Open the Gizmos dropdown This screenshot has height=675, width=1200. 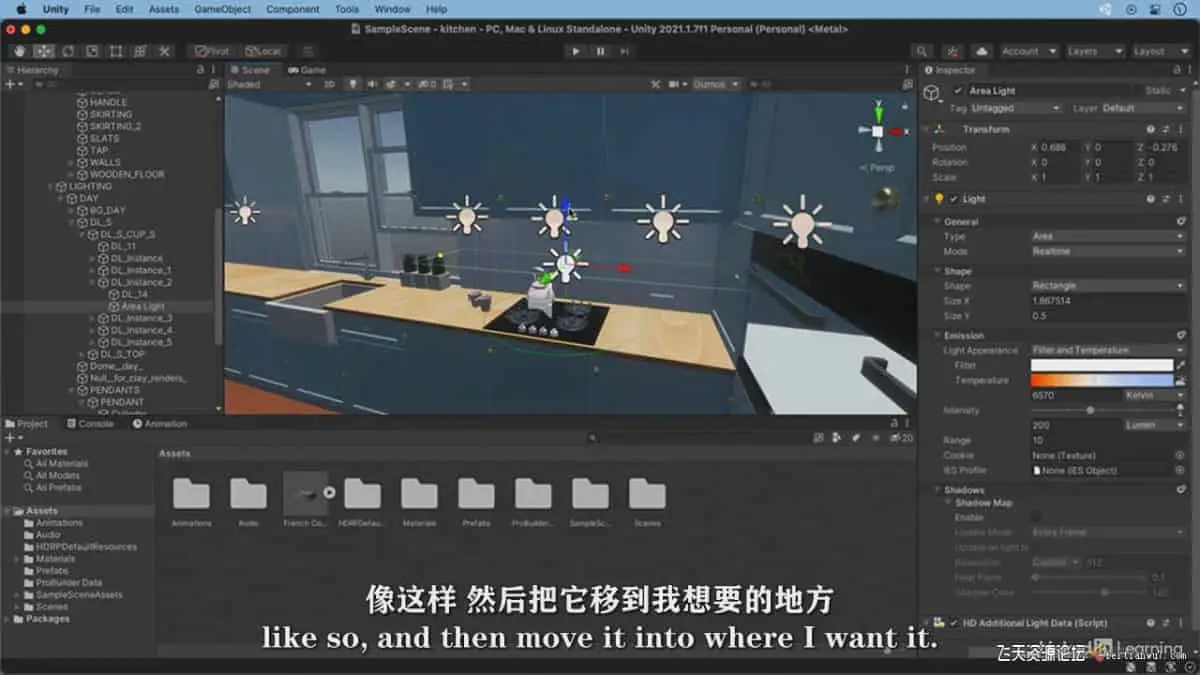(716, 84)
